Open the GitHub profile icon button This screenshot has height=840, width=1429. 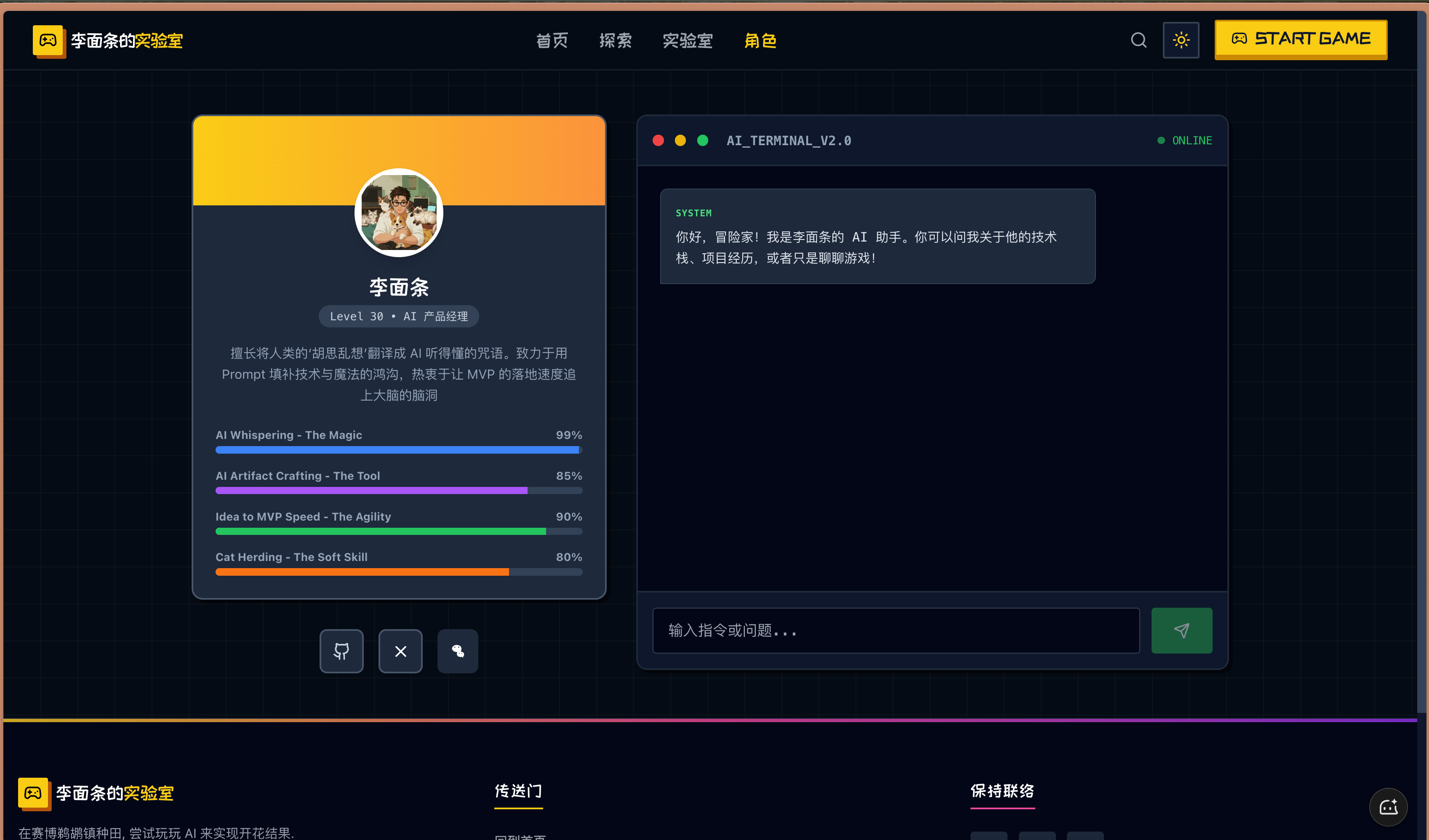click(341, 651)
